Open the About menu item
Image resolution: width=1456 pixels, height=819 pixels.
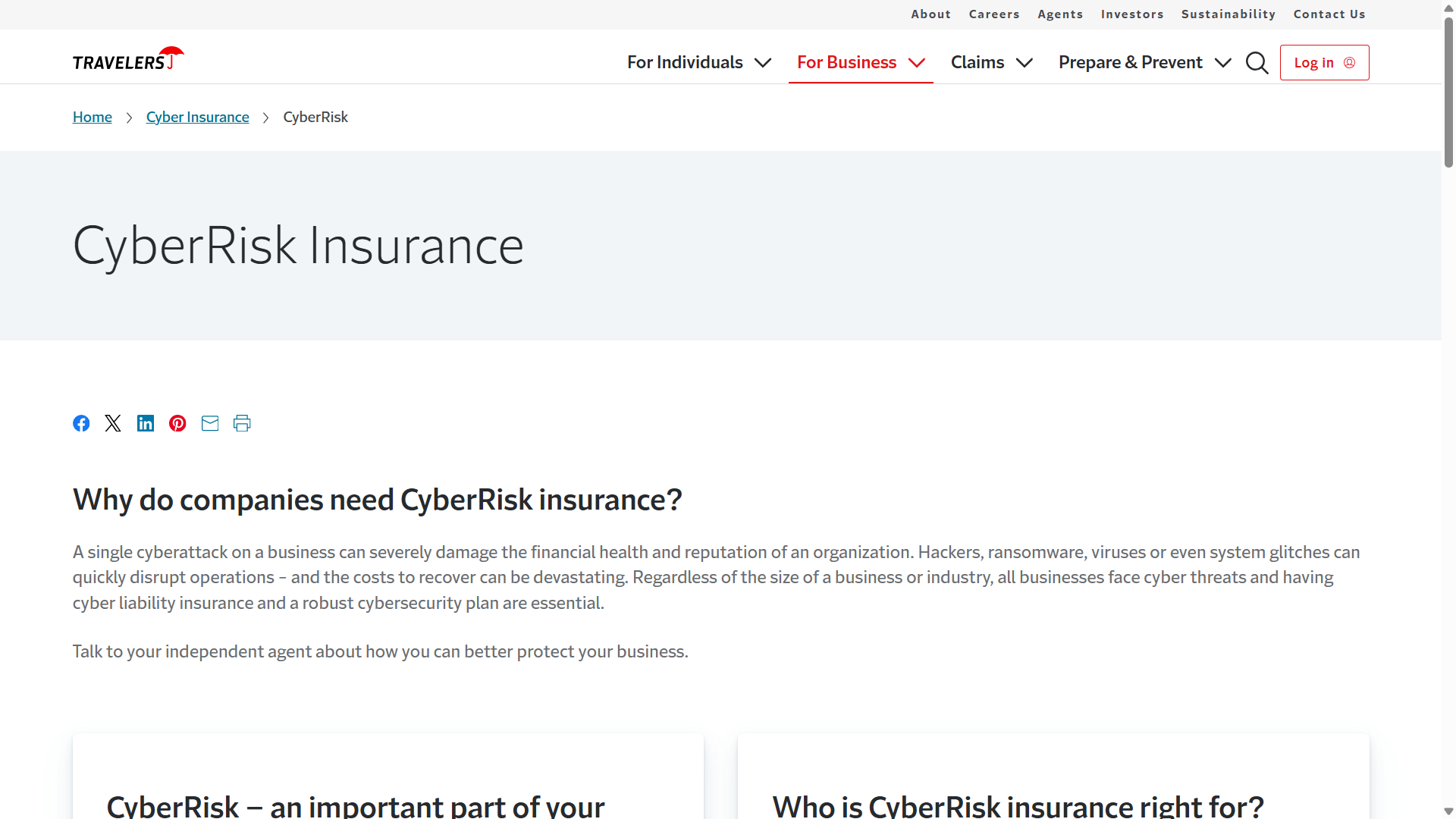coord(930,14)
